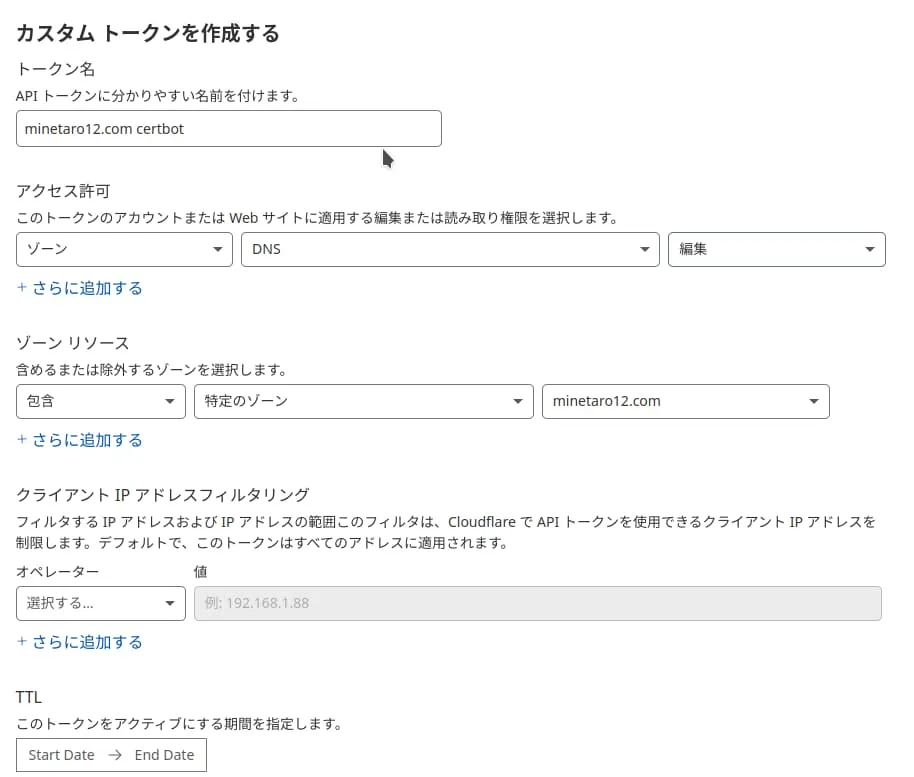Click さらに追加する under アクセス許可
914x777 pixels.
pyautogui.click(x=79, y=287)
